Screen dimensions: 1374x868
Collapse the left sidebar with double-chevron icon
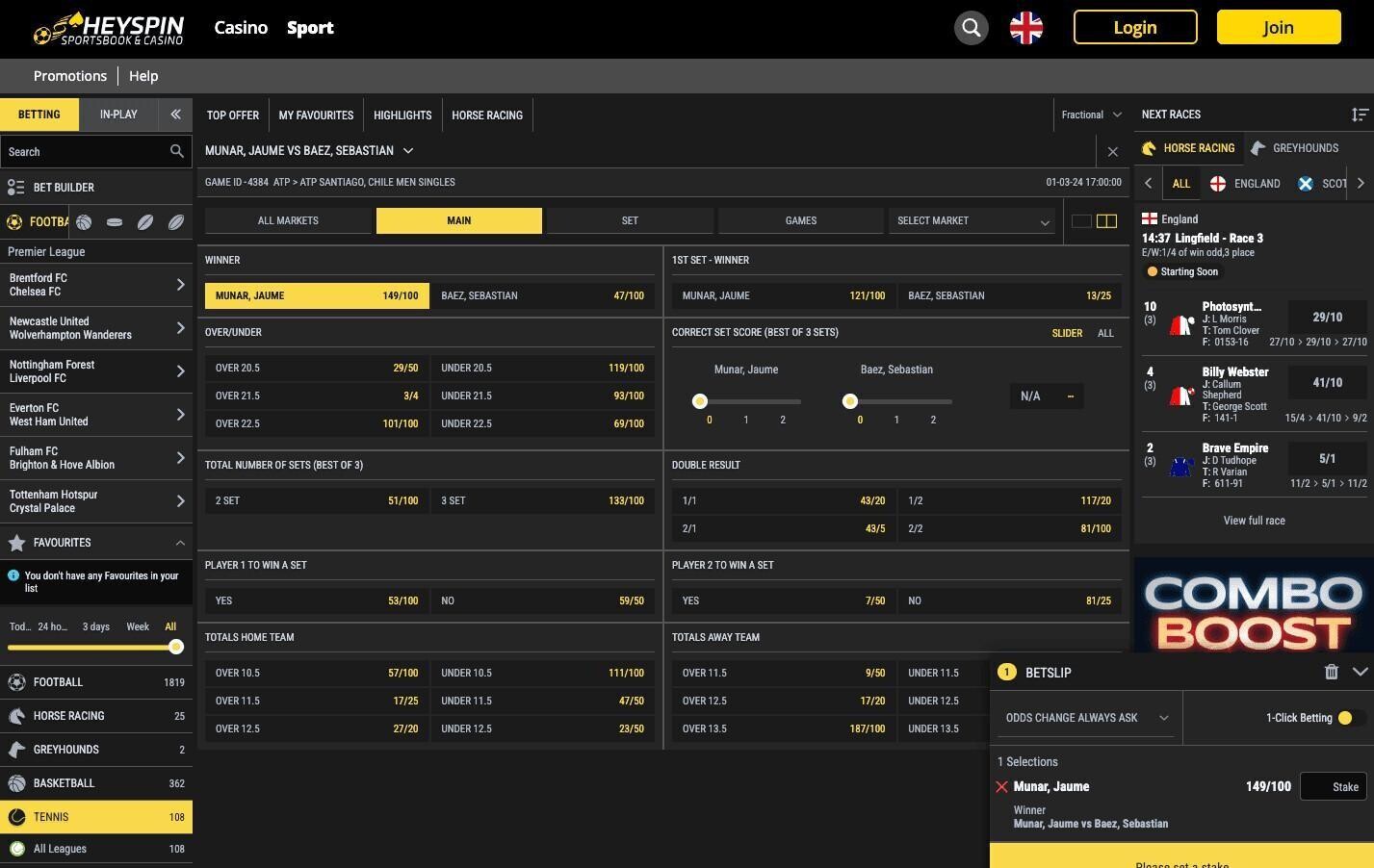[x=175, y=115]
